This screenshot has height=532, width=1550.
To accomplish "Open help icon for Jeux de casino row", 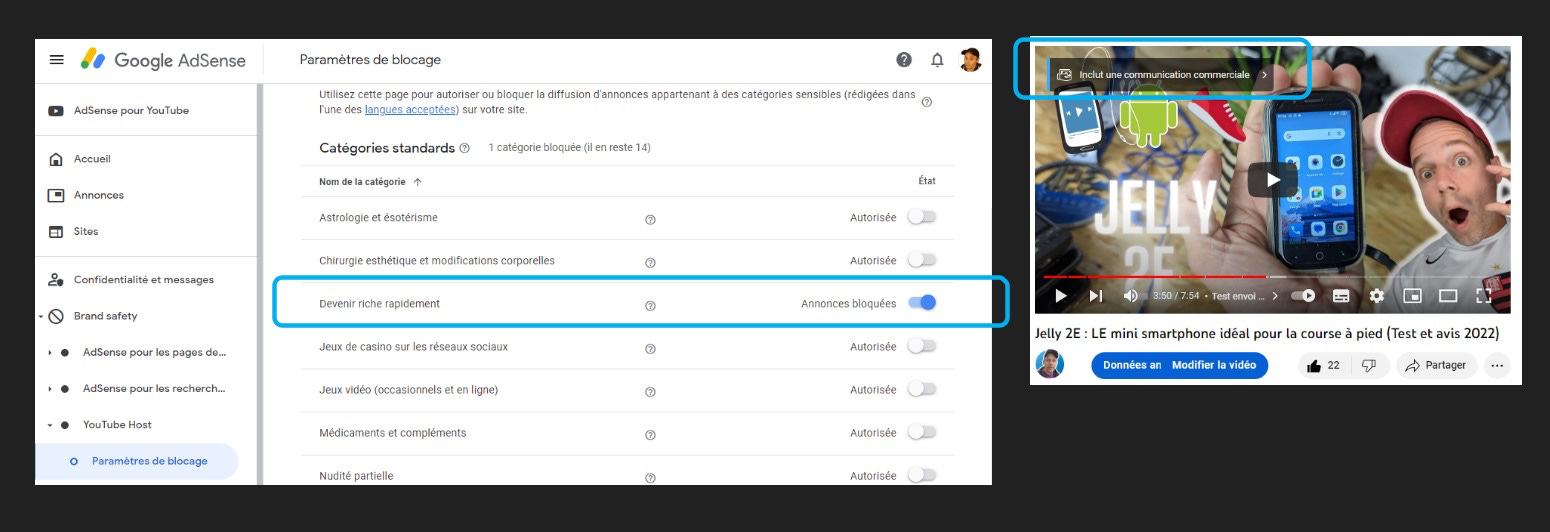I will tap(650, 347).
